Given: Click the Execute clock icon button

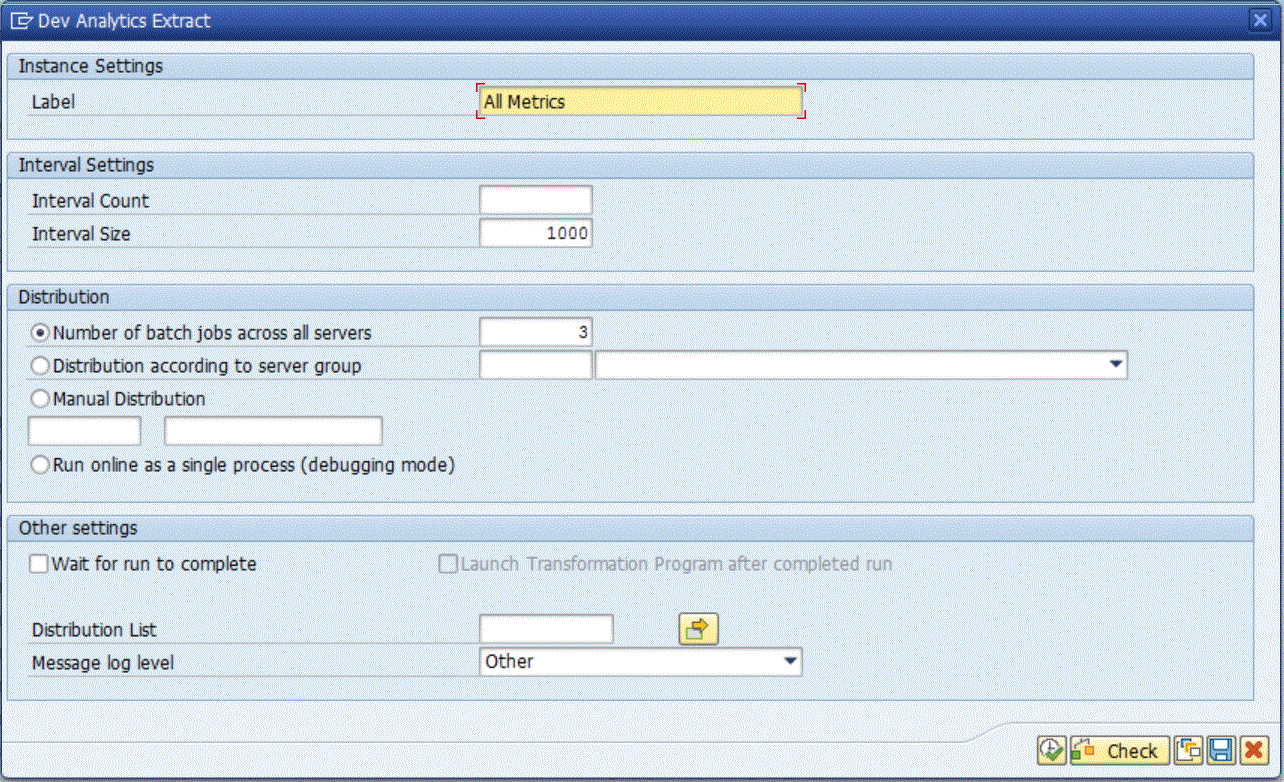Looking at the screenshot, I should [1052, 750].
